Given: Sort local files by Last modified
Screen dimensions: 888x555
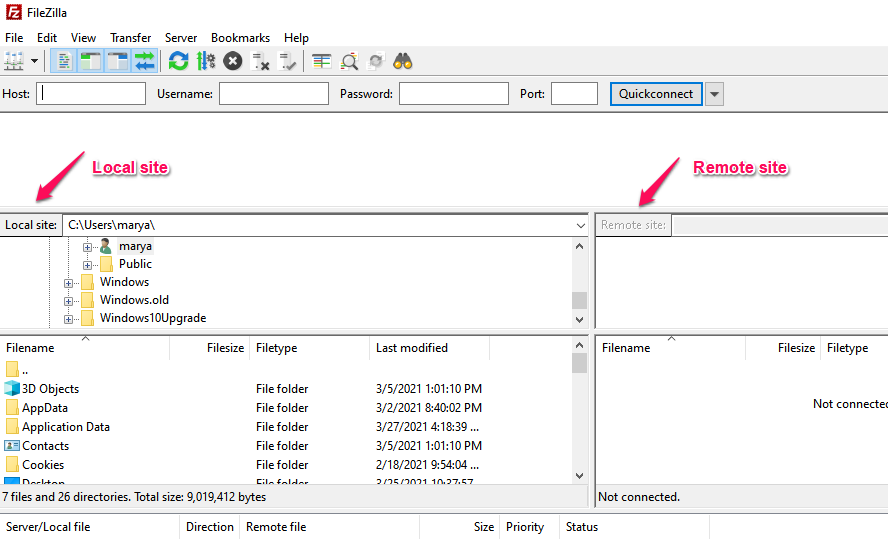Looking at the screenshot, I should click(x=429, y=348).
